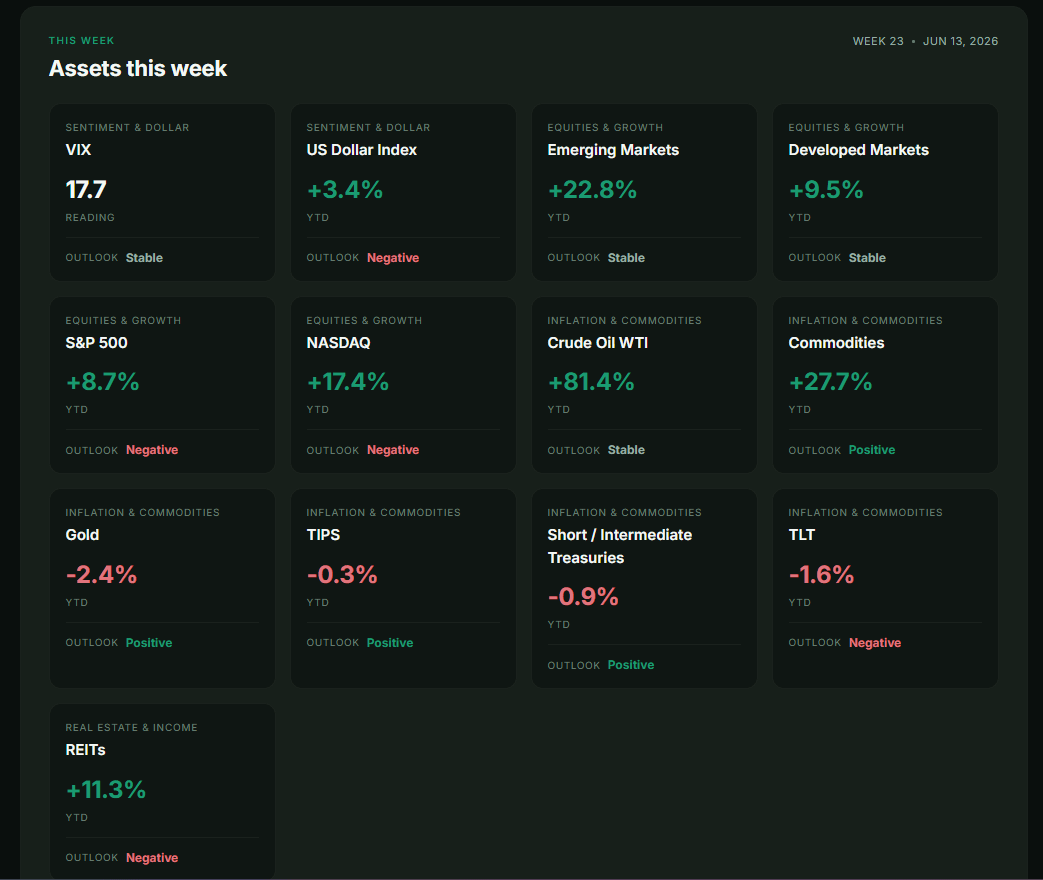The height and width of the screenshot is (880, 1043).
Task: Click the 17.7 VIX reading
Action: [x=86, y=190]
